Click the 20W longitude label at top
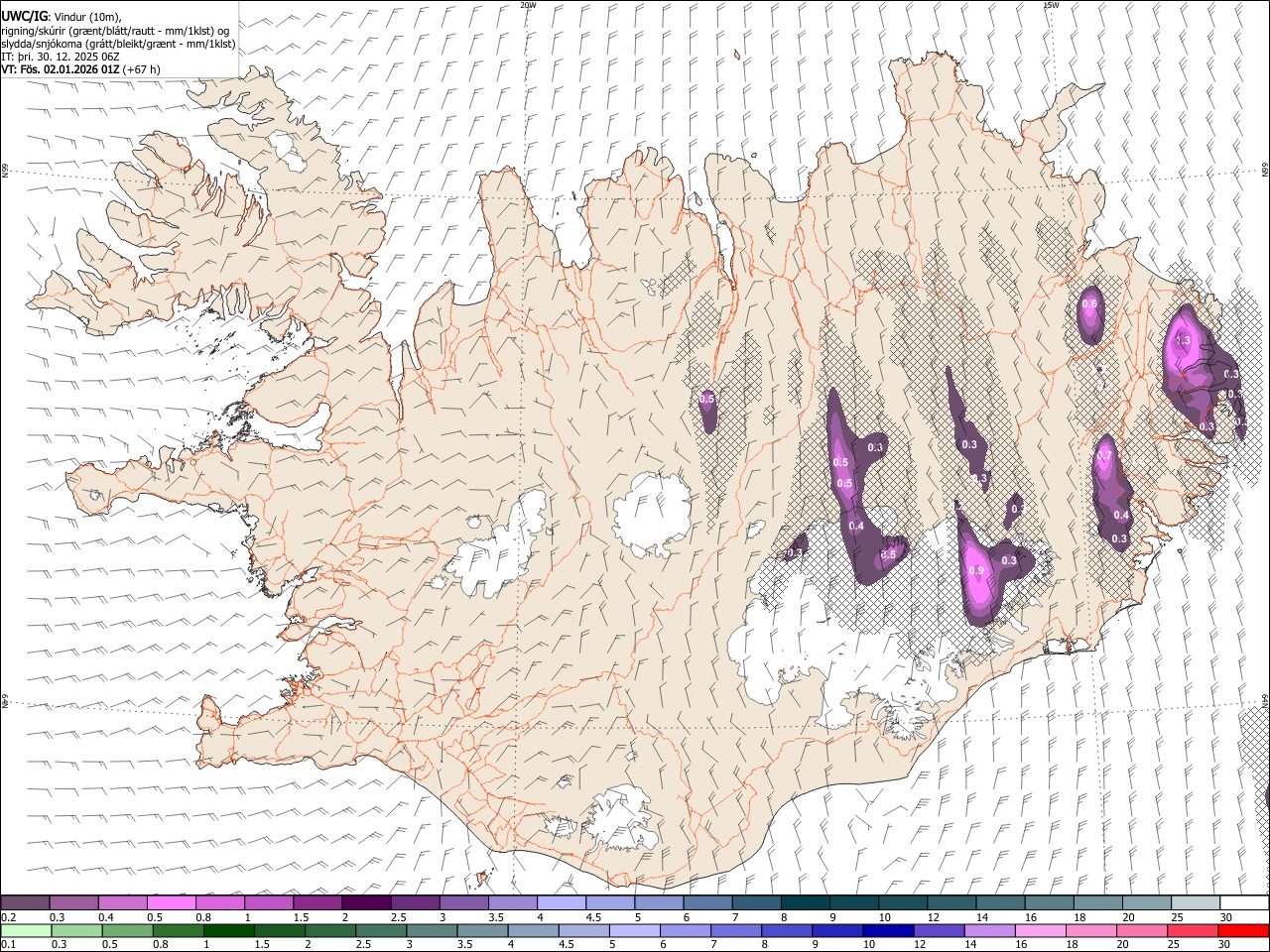 click(529, 5)
